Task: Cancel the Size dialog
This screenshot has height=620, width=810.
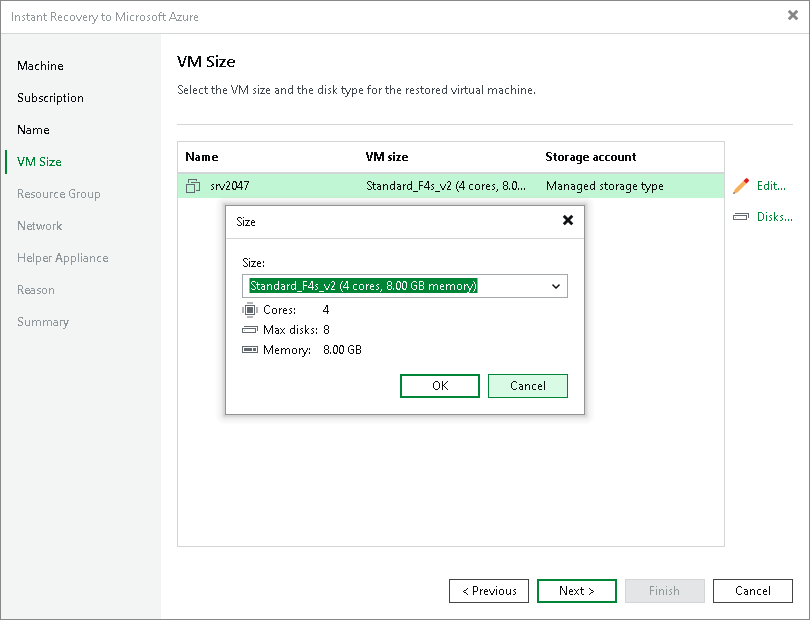Action: point(528,386)
